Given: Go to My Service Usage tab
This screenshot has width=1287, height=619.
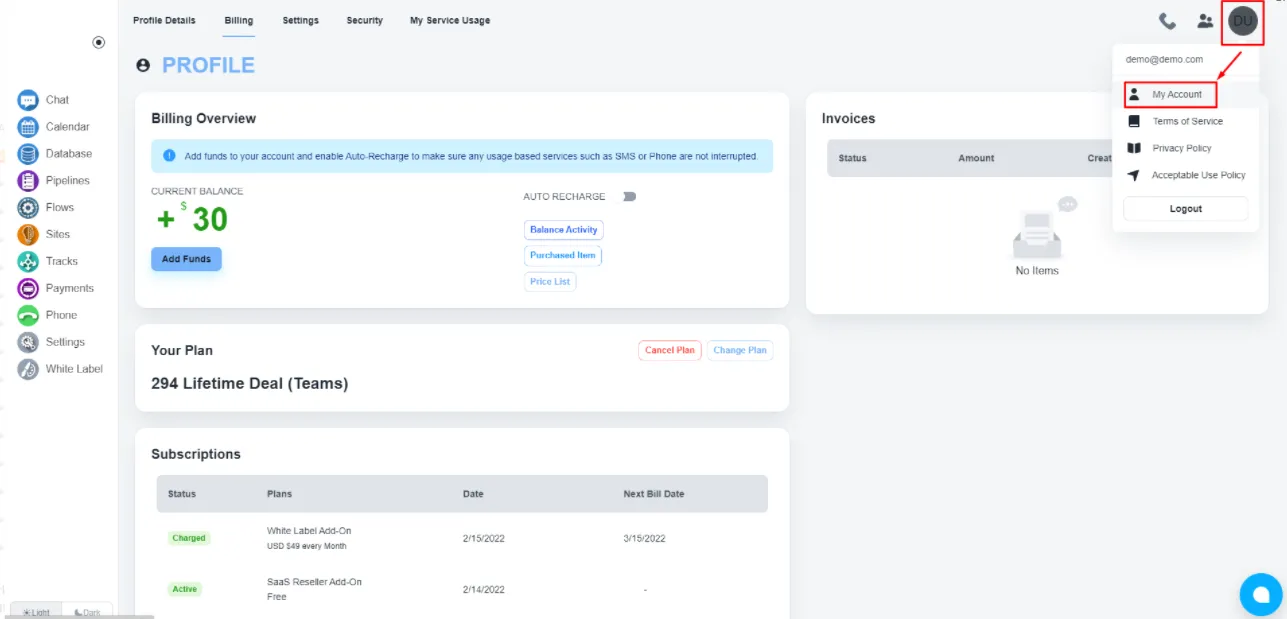Looking at the screenshot, I should [450, 20].
